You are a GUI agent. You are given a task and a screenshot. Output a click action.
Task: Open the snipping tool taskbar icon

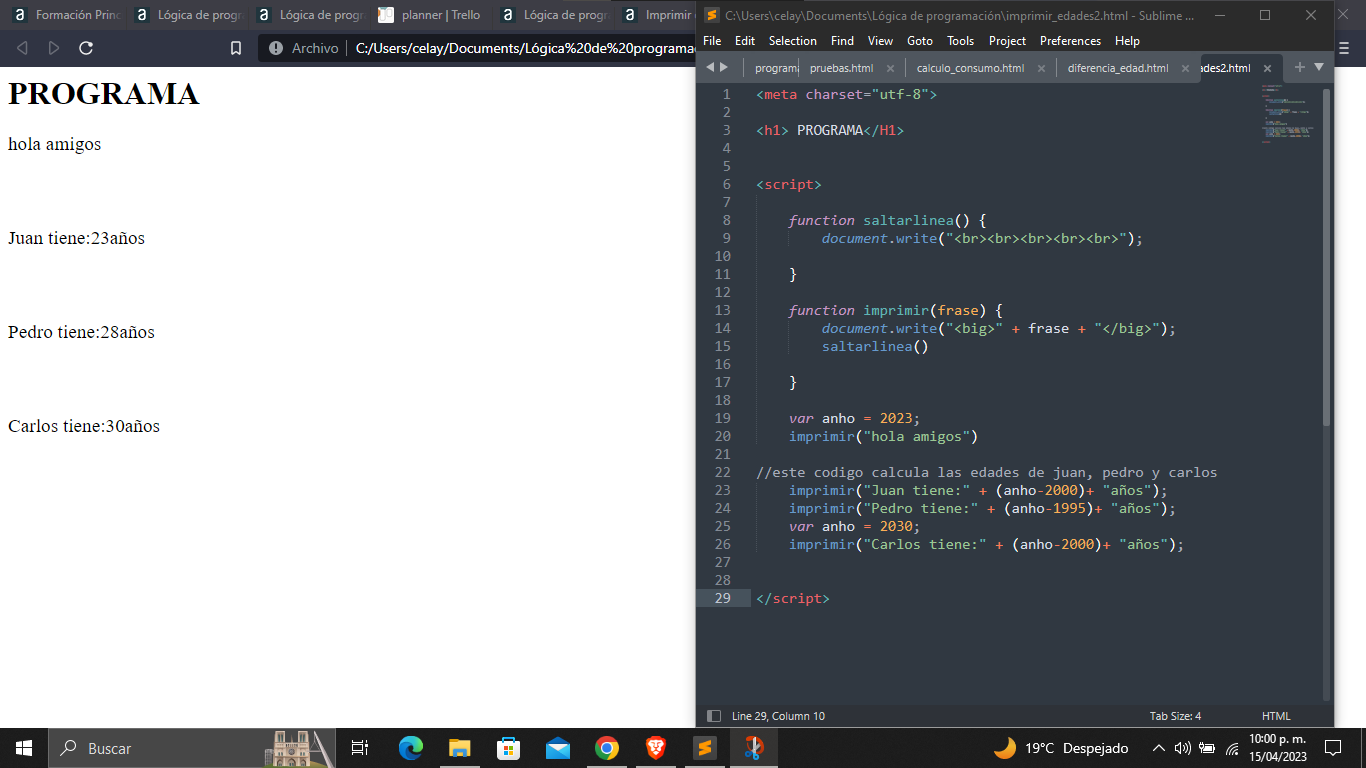[753, 748]
